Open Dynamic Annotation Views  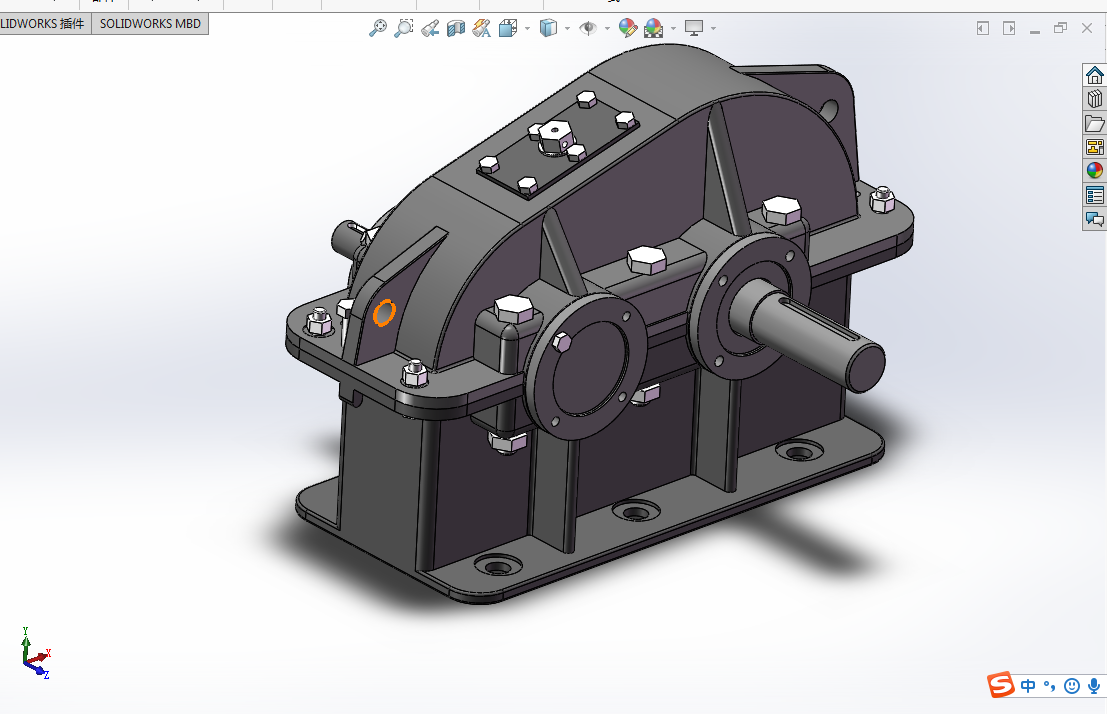pyautogui.click(x=481, y=28)
